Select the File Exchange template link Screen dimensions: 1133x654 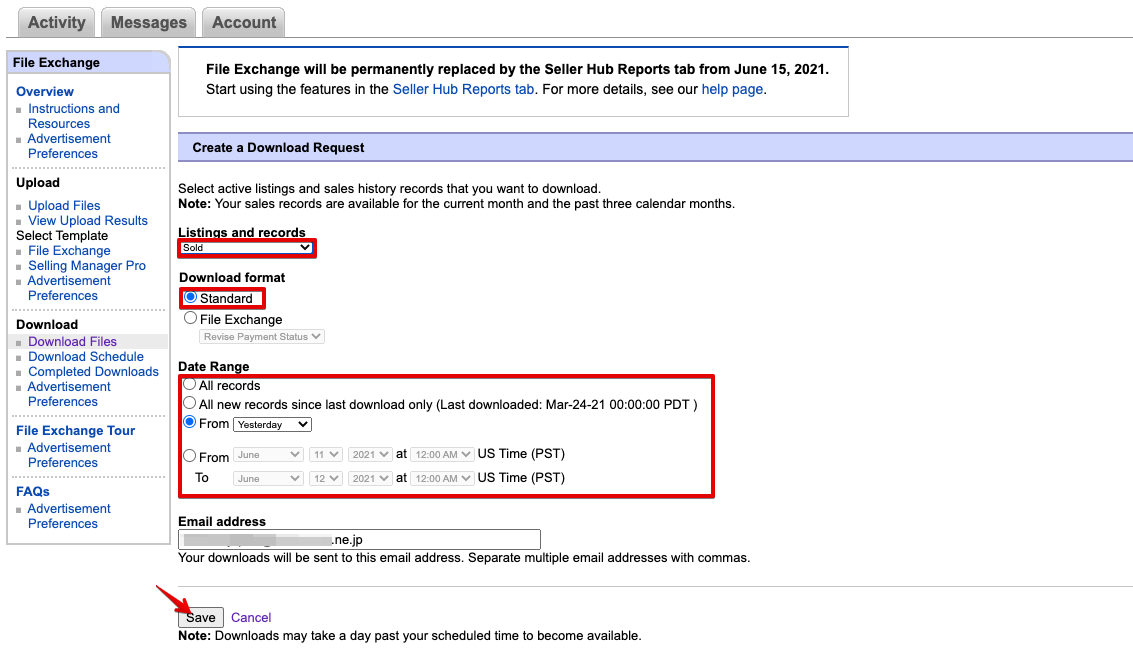click(69, 251)
